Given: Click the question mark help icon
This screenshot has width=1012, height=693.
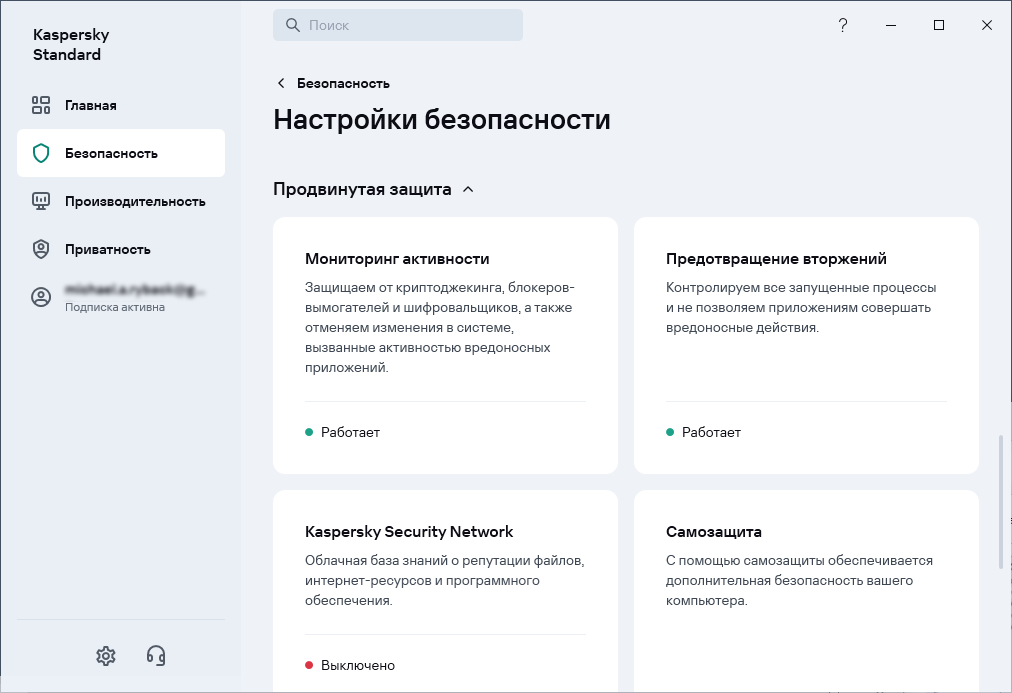Looking at the screenshot, I should [x=843, y=25].
